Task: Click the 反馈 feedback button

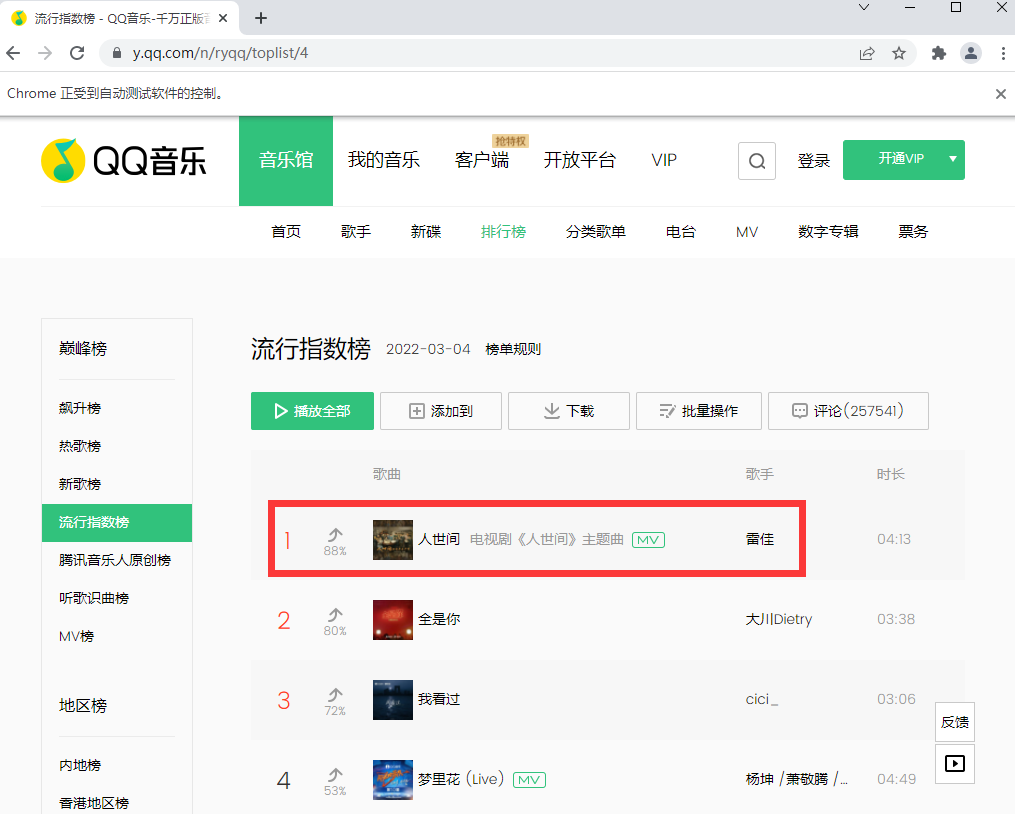Action: [x=955, y=722]
